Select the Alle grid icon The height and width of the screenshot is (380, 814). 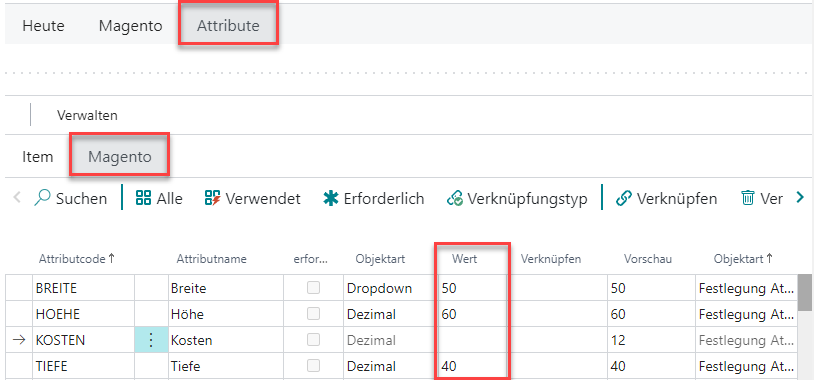pos(143,198)
